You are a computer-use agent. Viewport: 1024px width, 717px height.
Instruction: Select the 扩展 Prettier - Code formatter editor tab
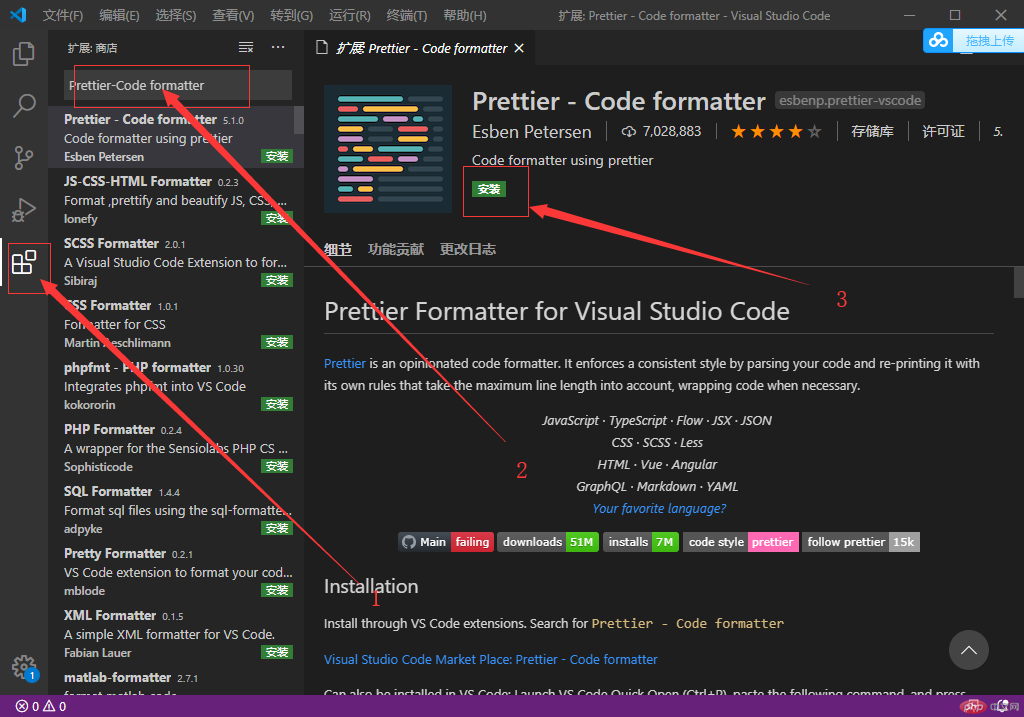coord(420,48)
